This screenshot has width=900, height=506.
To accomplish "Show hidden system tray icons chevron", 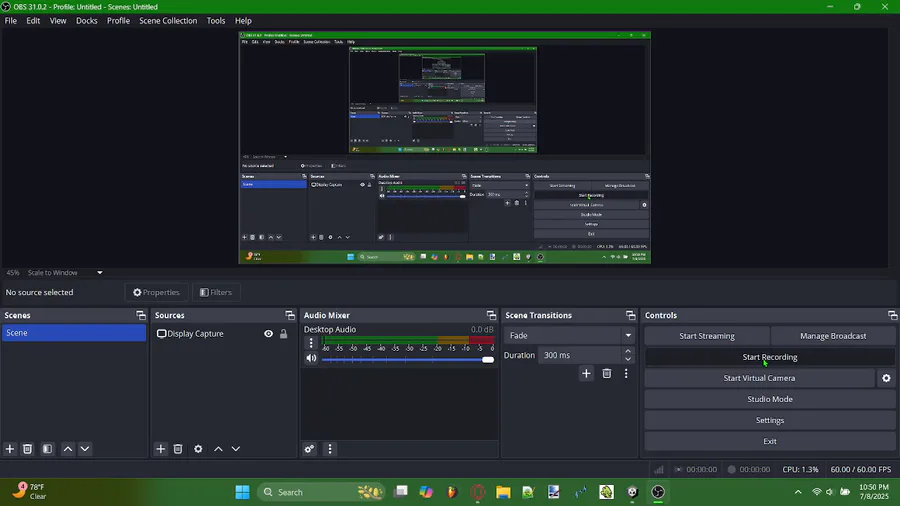I will (x=798, y=492).
